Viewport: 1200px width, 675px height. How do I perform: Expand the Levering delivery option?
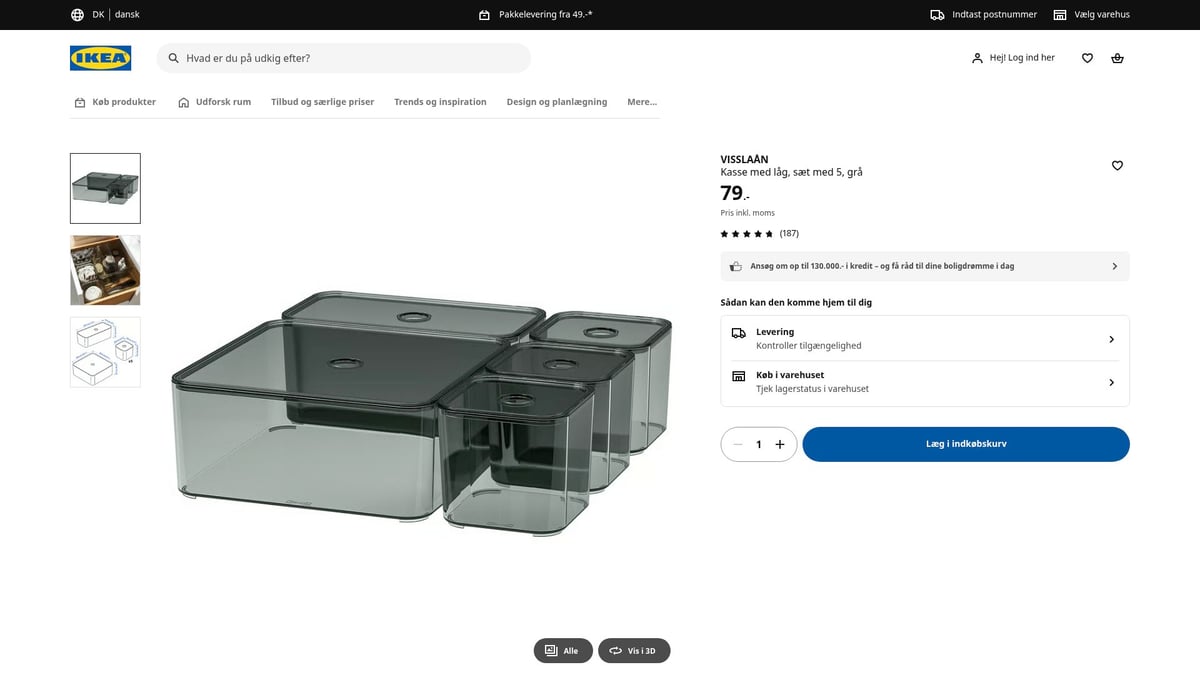925,339
